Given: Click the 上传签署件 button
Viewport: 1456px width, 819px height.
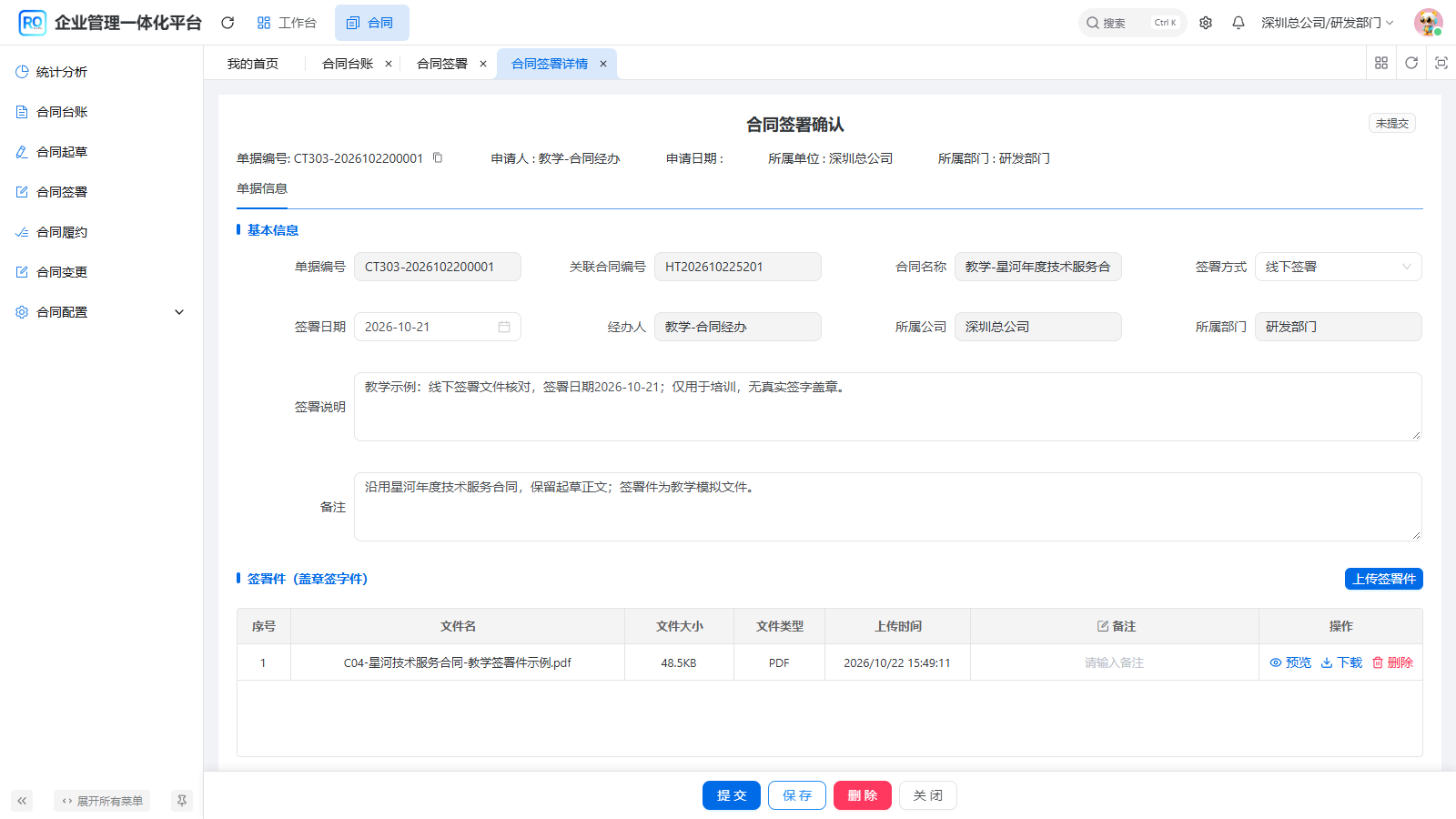Looking at the screenshot, I should (x=1384, y=579).
